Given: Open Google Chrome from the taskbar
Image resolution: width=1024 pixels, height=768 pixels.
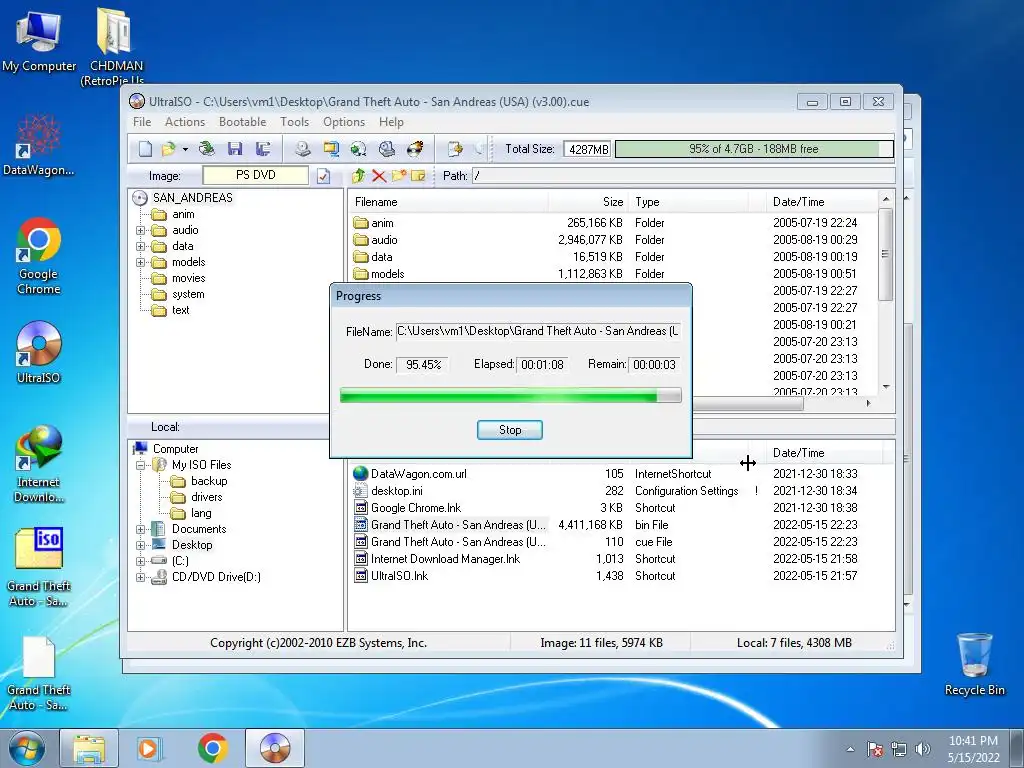Looking at the screenshot, I should point(212,748).
